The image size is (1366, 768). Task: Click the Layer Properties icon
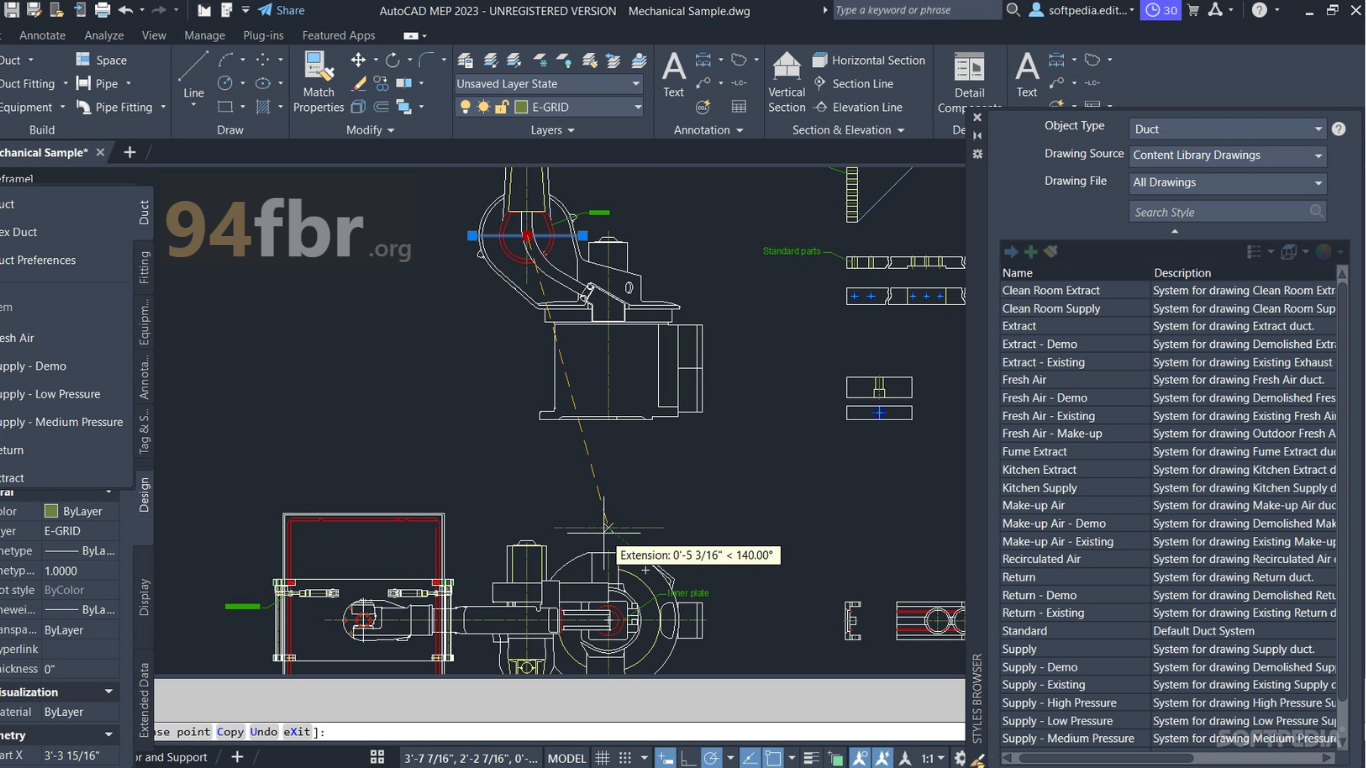pyautogui.click(x=465, y=60)
